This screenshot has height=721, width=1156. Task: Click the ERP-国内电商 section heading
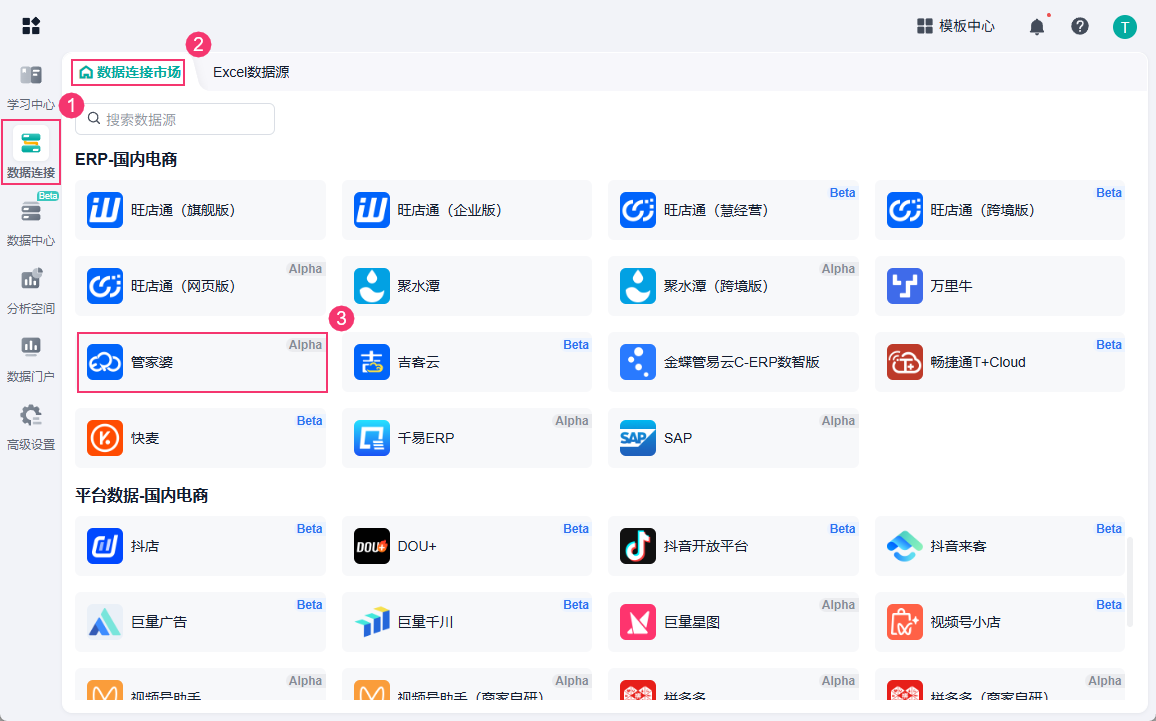coord(126,159)
